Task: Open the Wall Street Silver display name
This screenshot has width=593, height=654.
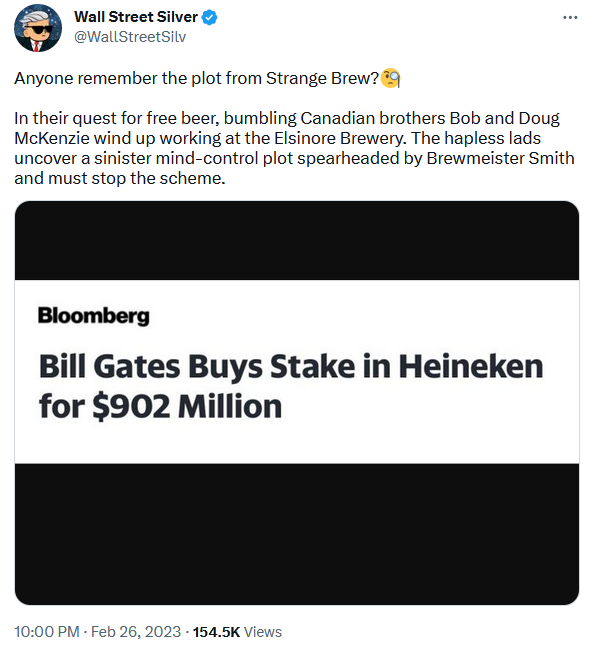Action: [x=136, y=17]
